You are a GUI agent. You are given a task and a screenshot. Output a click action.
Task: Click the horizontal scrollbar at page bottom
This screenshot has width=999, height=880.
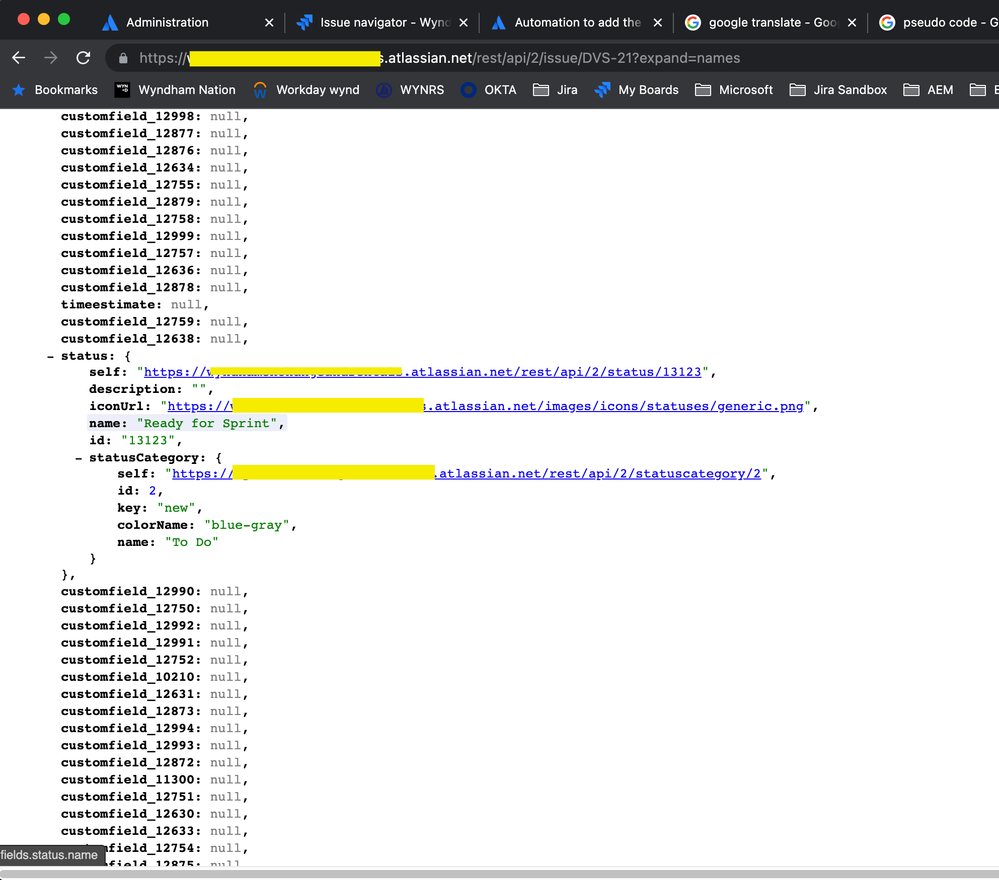pyautogui.click(x=500, y=873)
